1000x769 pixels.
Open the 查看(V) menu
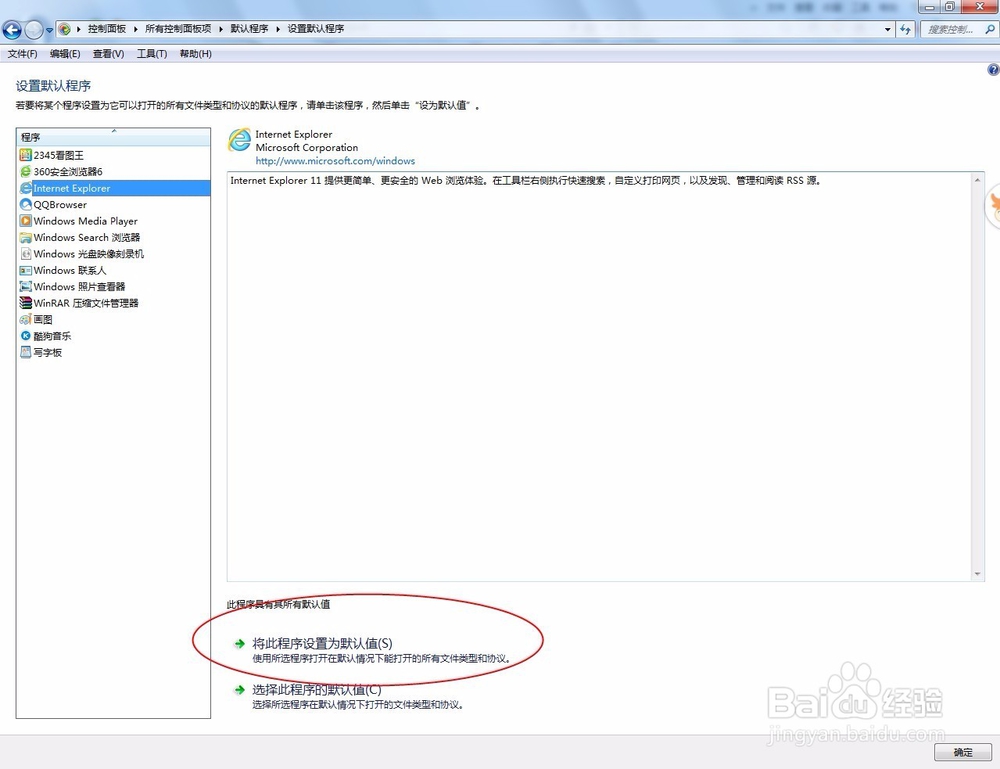(108, 54)
